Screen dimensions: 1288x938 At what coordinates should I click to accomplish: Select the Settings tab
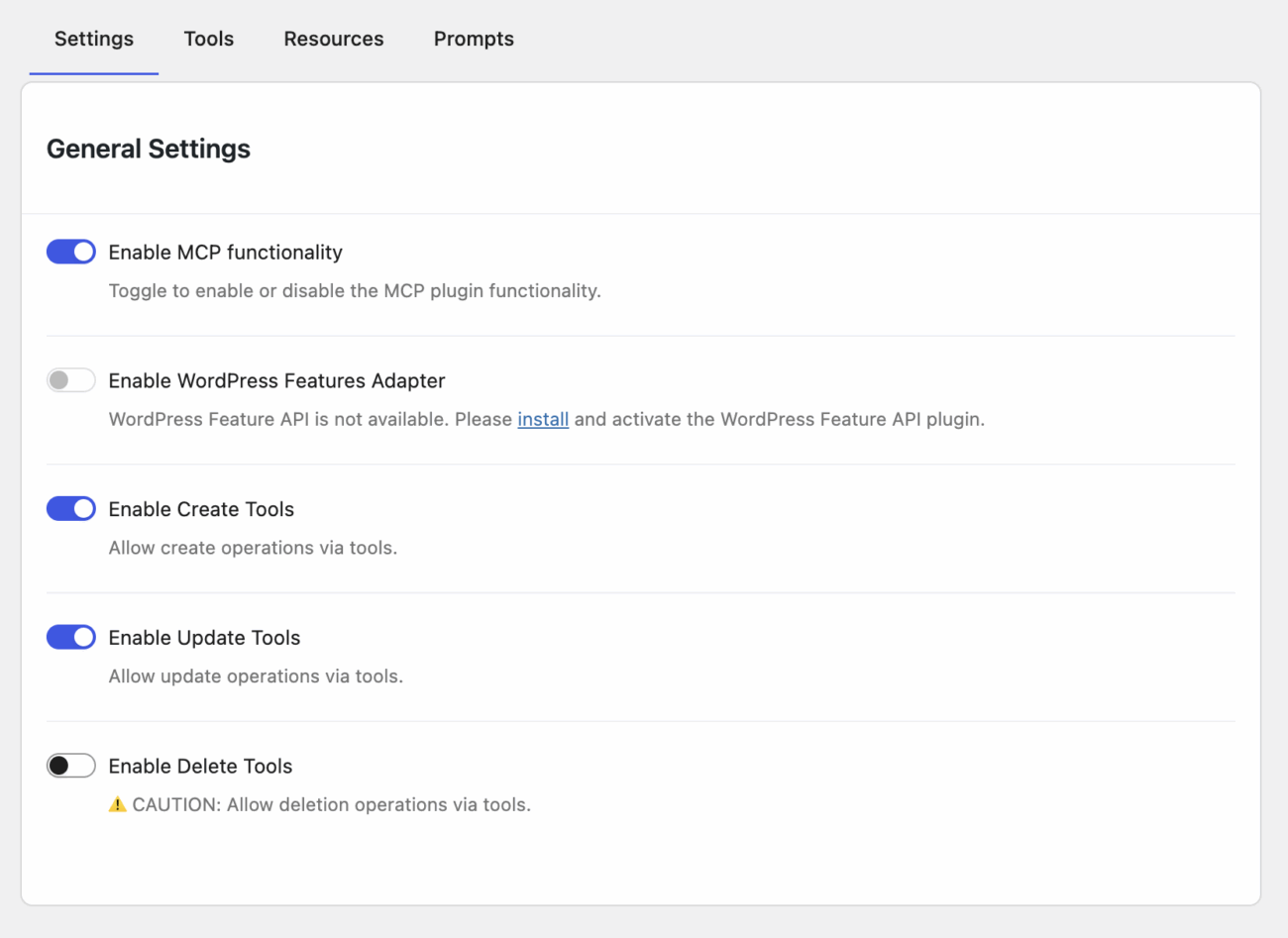[93, 39]
